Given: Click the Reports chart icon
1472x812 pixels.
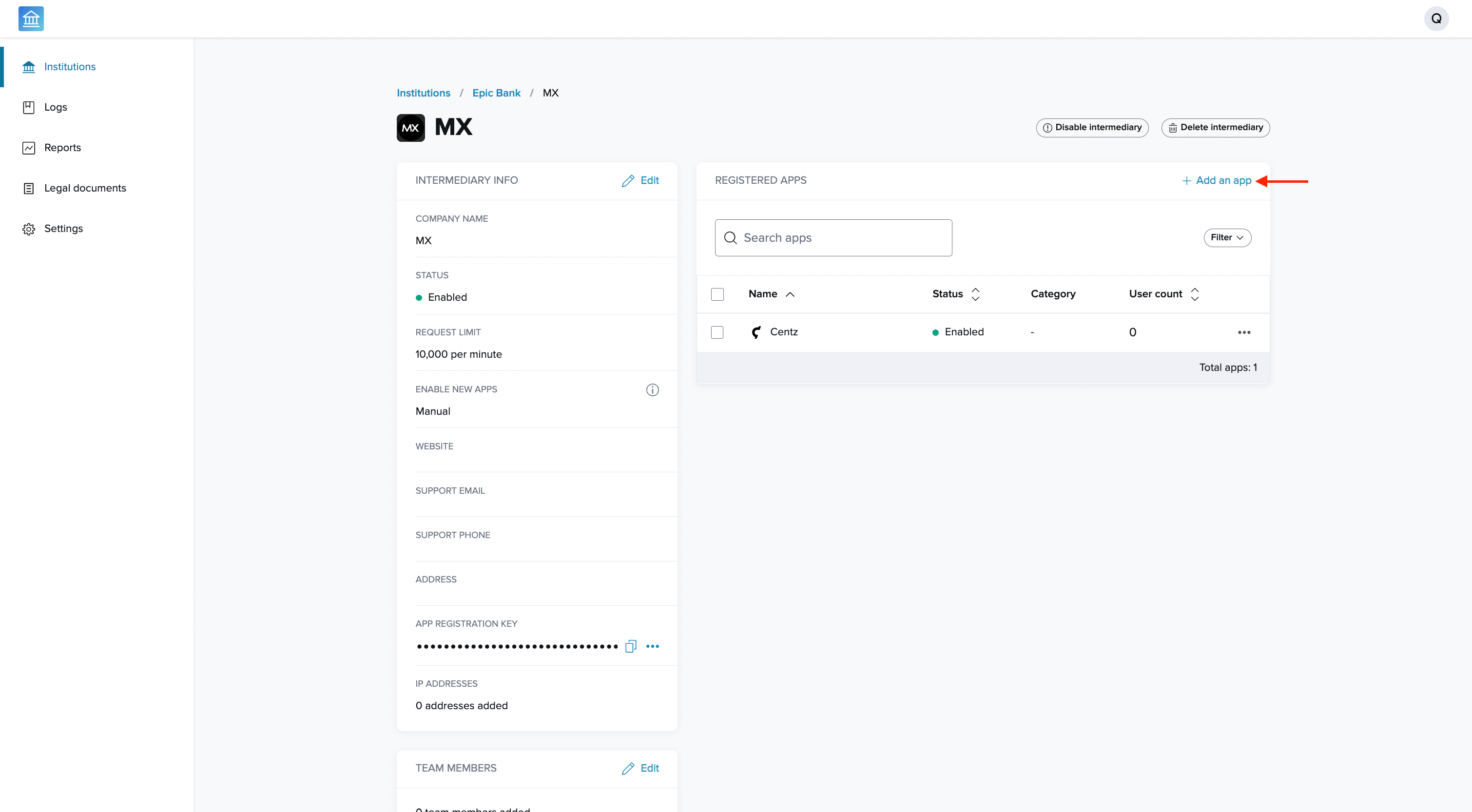Looking at the screenshot, I should click(x=29, y=148).
